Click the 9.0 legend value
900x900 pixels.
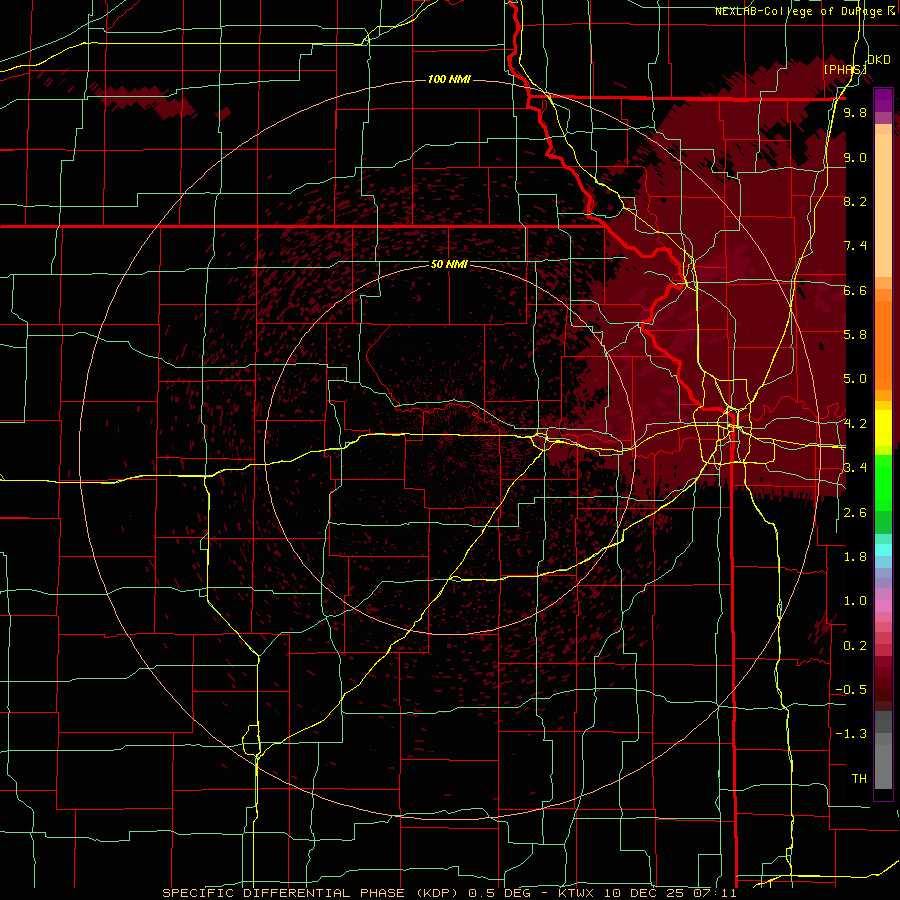point(855,157)
